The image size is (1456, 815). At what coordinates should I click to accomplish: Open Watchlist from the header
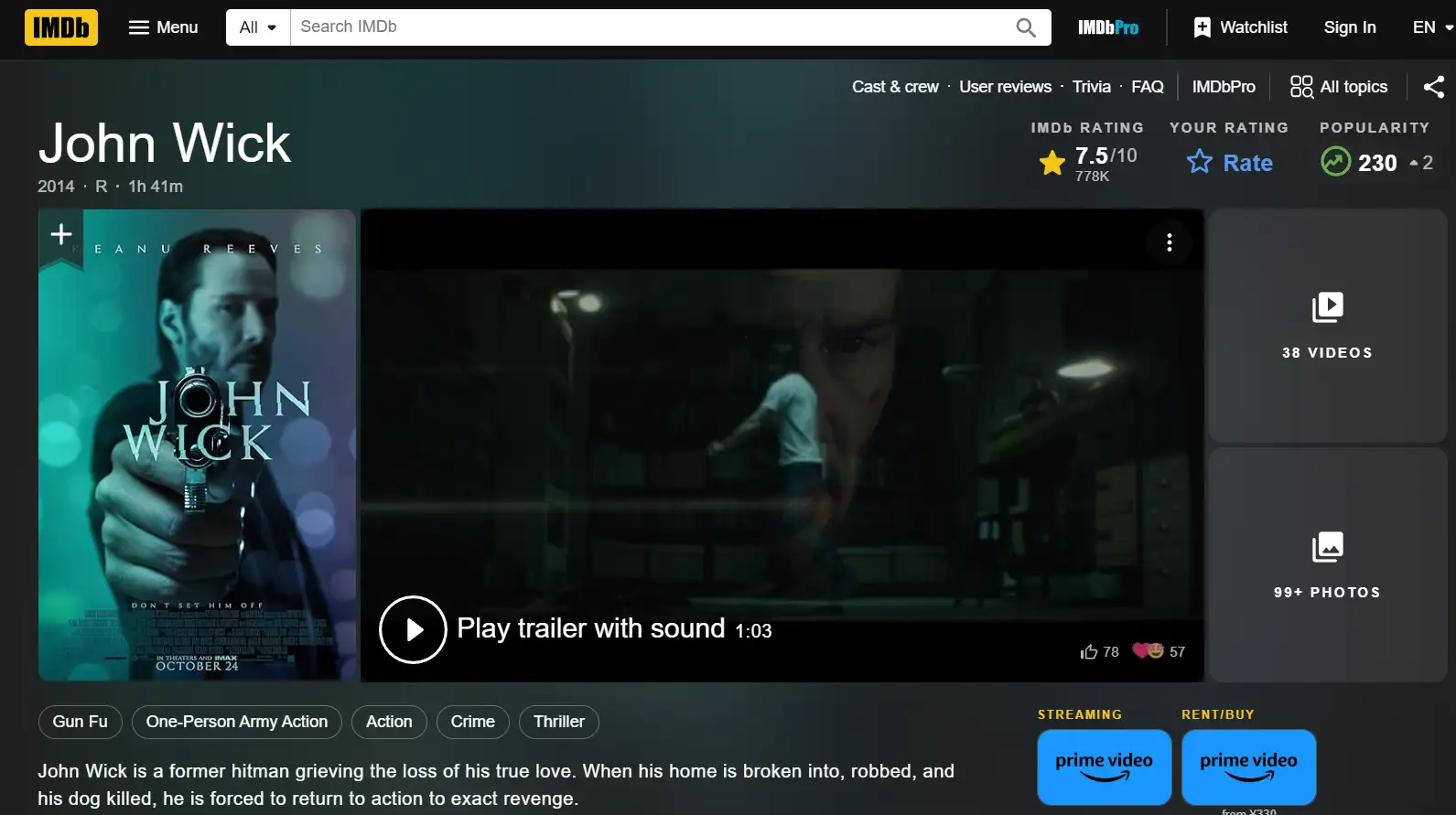[1241, 27]
